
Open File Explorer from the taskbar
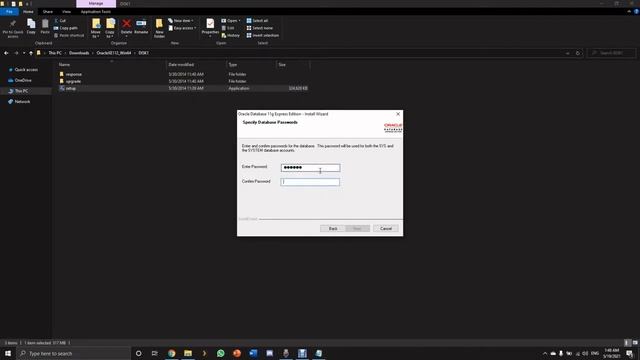[188, 353]
